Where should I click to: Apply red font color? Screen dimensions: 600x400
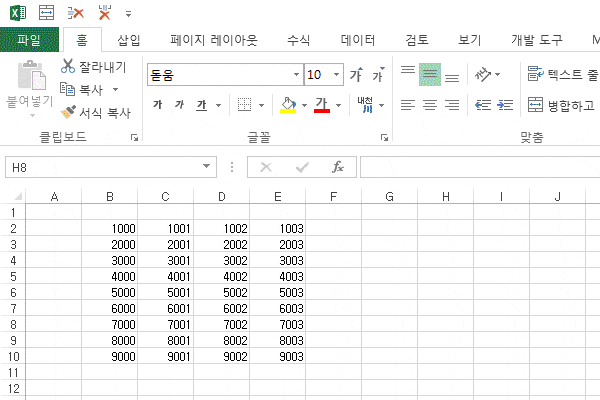tap(322, 105)
